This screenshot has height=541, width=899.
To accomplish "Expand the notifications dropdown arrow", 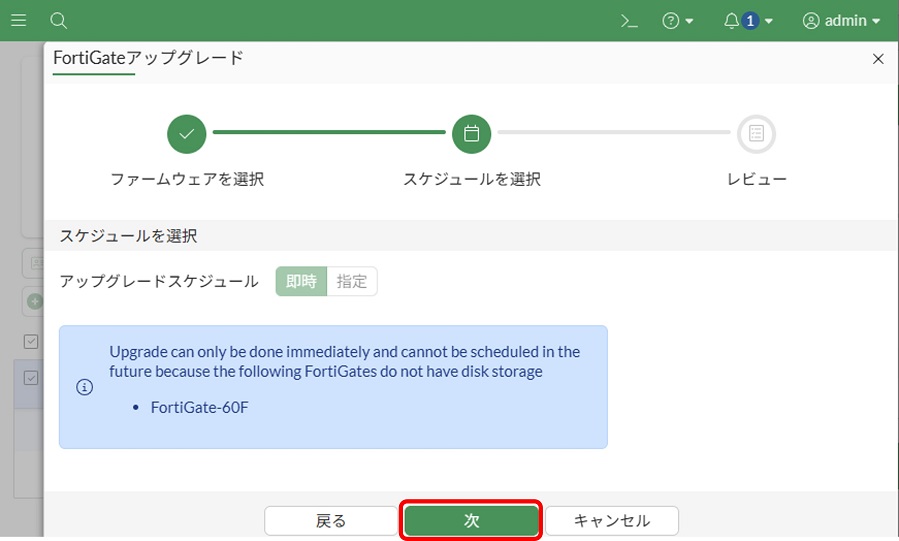I will pos(770,21).
